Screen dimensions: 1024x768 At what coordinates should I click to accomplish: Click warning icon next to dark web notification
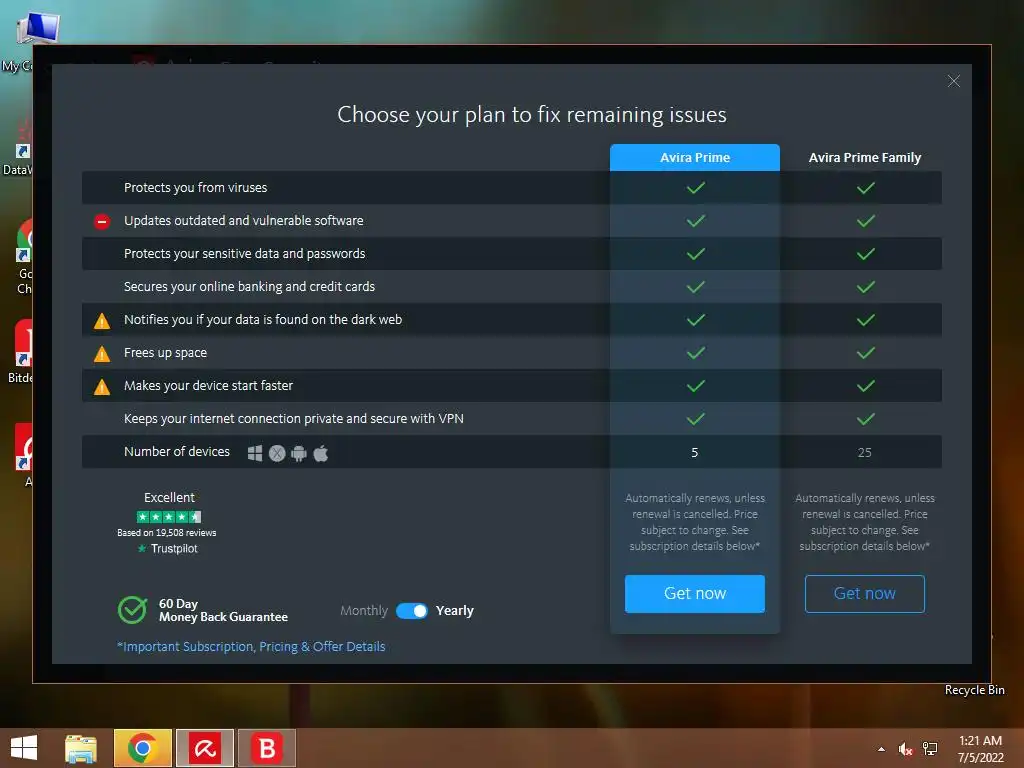pyautogui.click(x=101, y=321)
